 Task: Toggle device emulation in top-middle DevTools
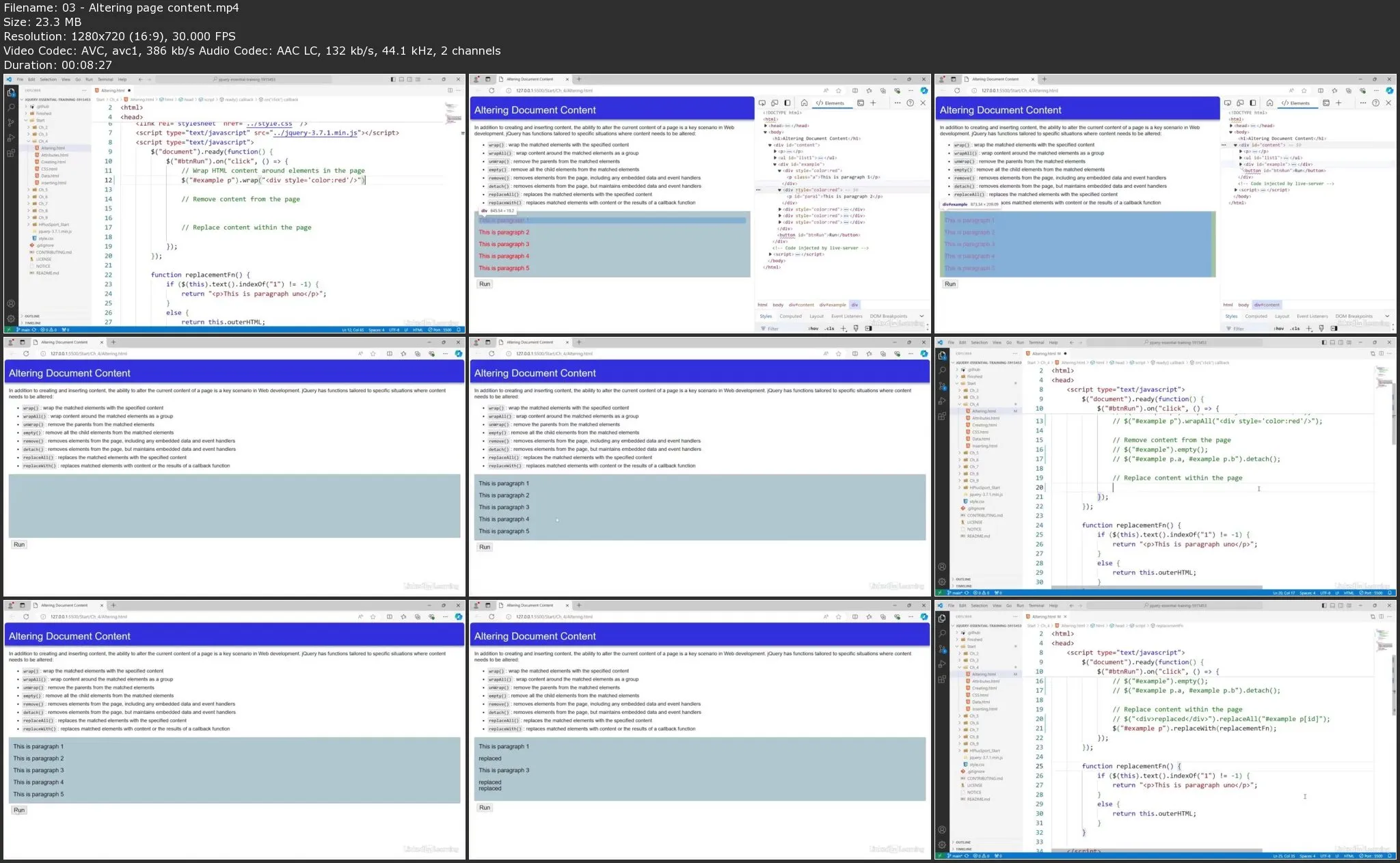click(x=775, y=103)
